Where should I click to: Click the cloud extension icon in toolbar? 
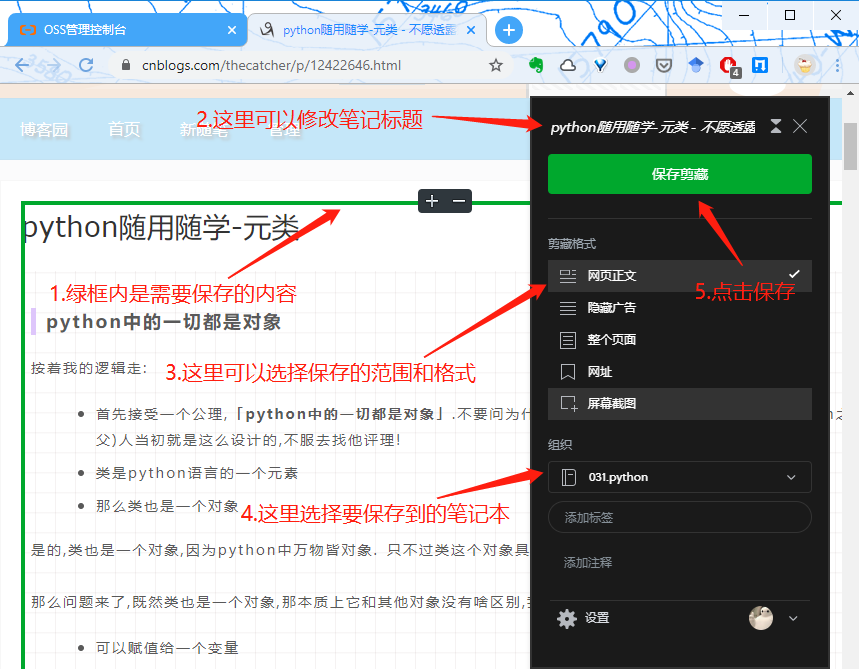tap(568, 66)
